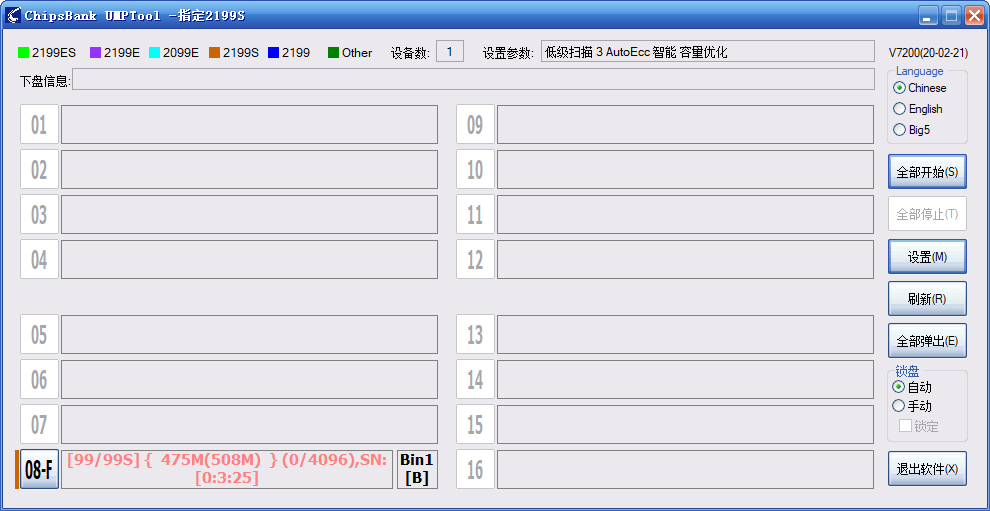This screenshot has width=990, height=511.
Task: Click port number 01 button
Action: [x=39, y=124]
